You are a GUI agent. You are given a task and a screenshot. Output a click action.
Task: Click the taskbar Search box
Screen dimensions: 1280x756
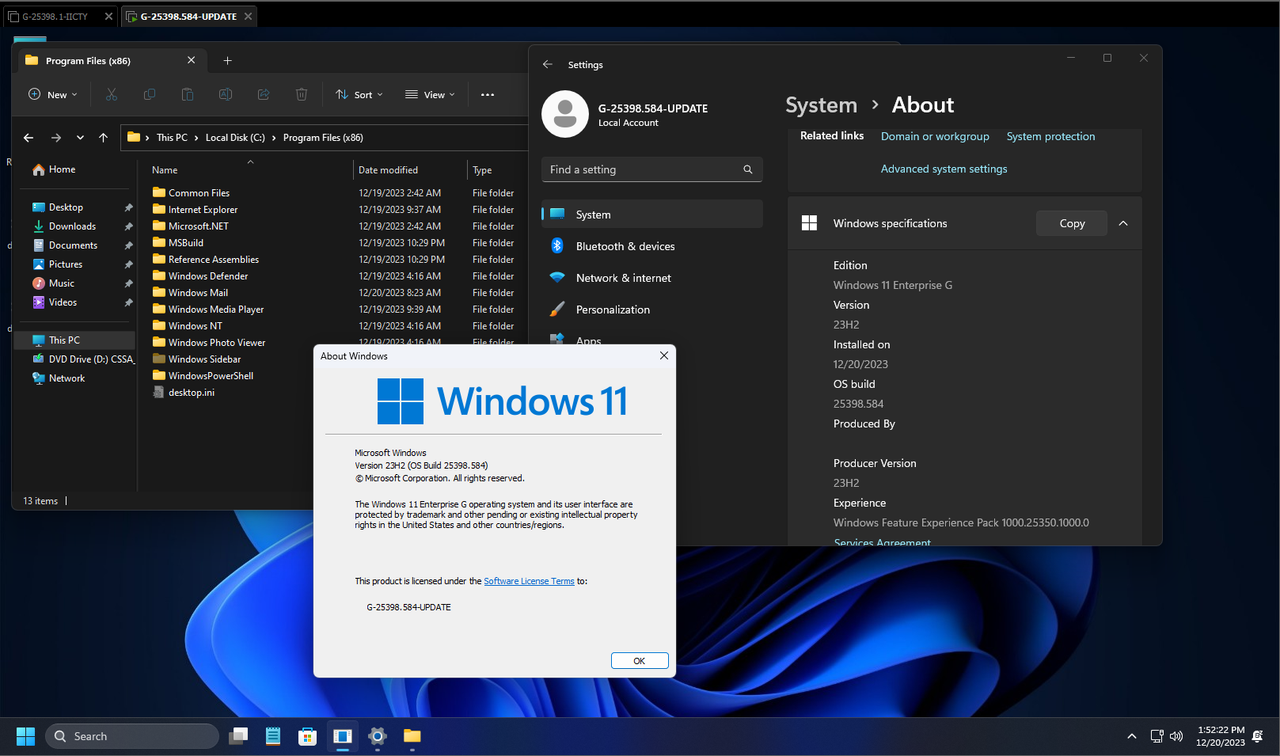pos(131,736)
